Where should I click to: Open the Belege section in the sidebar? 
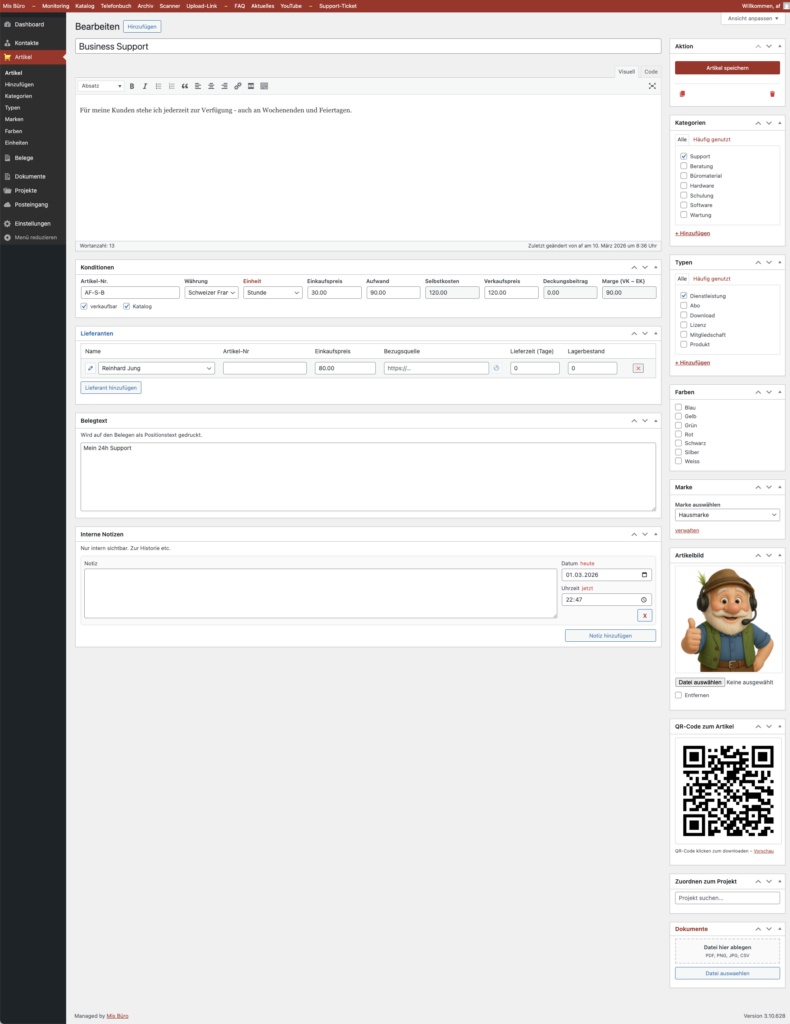[x=23, y=157]
